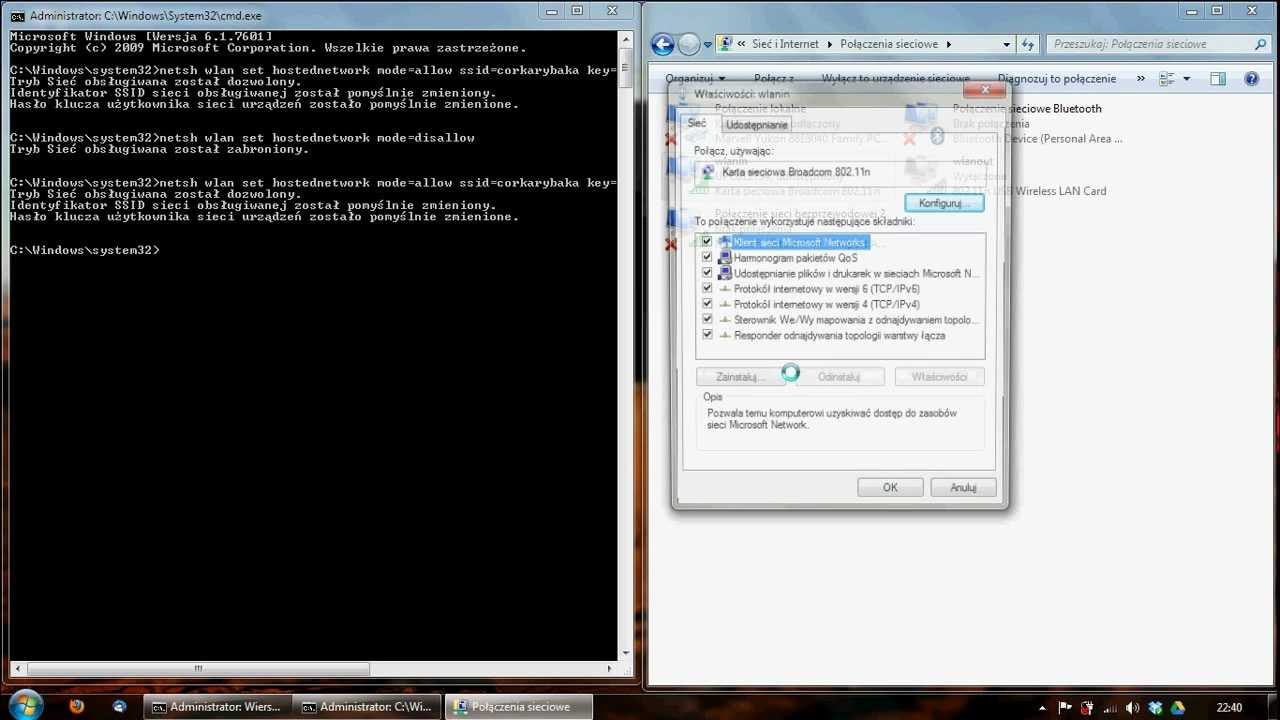Click Wyłącz to urządzenie sieciowe
This screenshot has width=1280, height=720.
pyautogui.click(x=895, y=78)
